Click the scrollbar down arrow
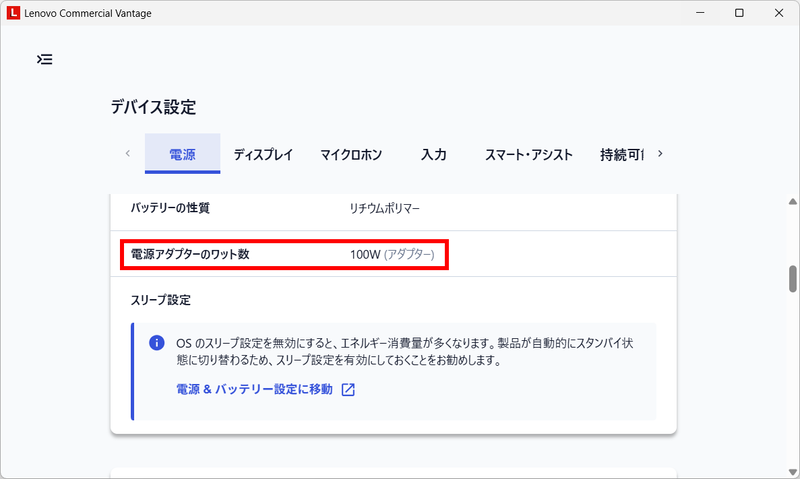This screenshot has height=479, width=800. [793, 472]
